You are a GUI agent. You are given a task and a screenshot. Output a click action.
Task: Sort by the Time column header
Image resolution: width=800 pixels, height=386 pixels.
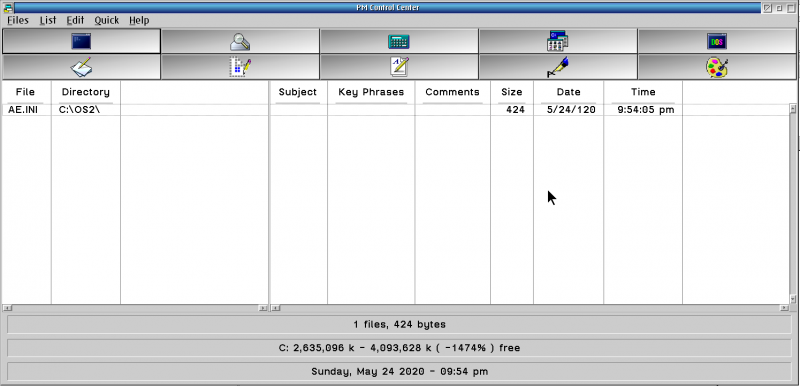(x=643, y=92)
